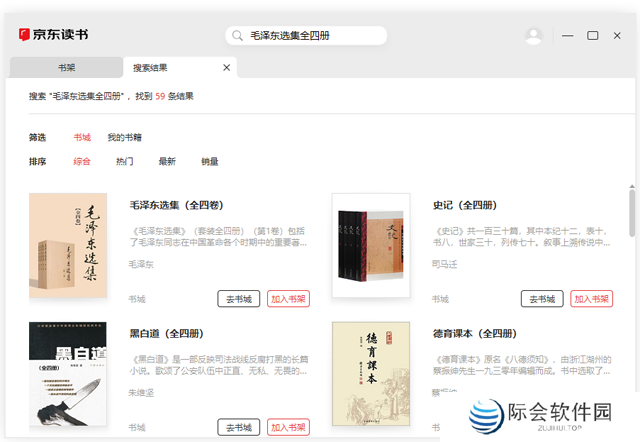Viewport: 640px width, 442px height.
Task: Maximize the window
Action: [x=592, y=36]
